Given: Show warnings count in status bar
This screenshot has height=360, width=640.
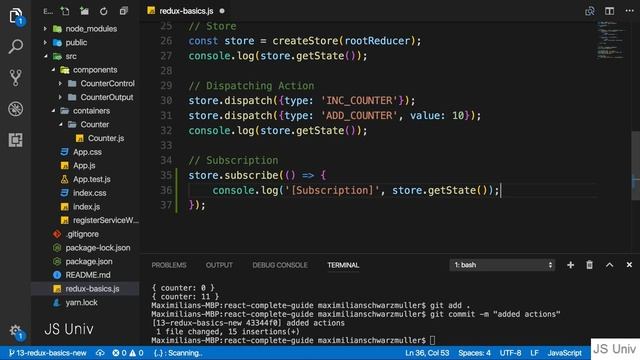Looking at the screenshot, I should click(137, 353).
